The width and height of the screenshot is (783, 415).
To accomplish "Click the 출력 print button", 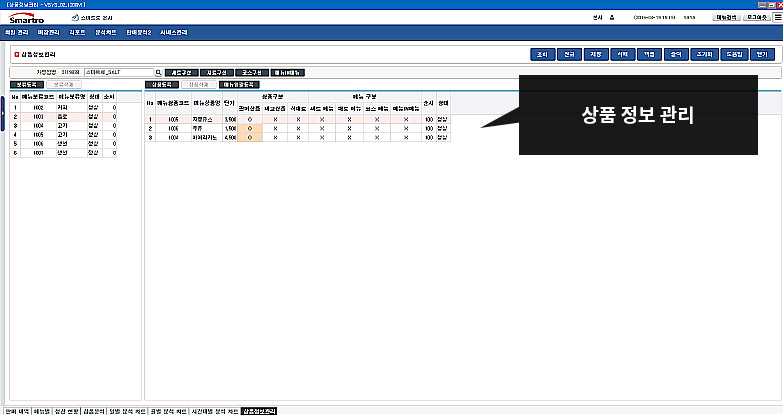I will [x=676, y=54].
